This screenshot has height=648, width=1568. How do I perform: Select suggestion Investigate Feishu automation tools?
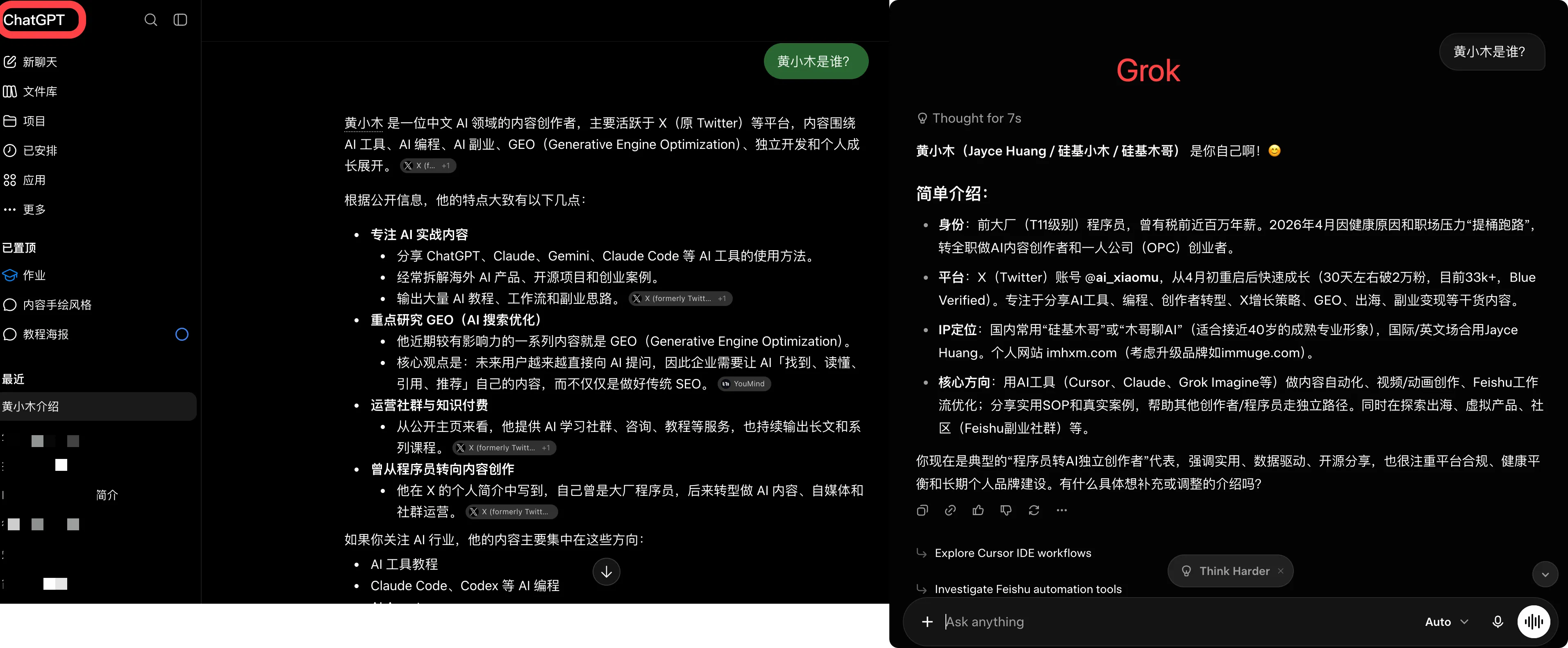pos(1028,589)
